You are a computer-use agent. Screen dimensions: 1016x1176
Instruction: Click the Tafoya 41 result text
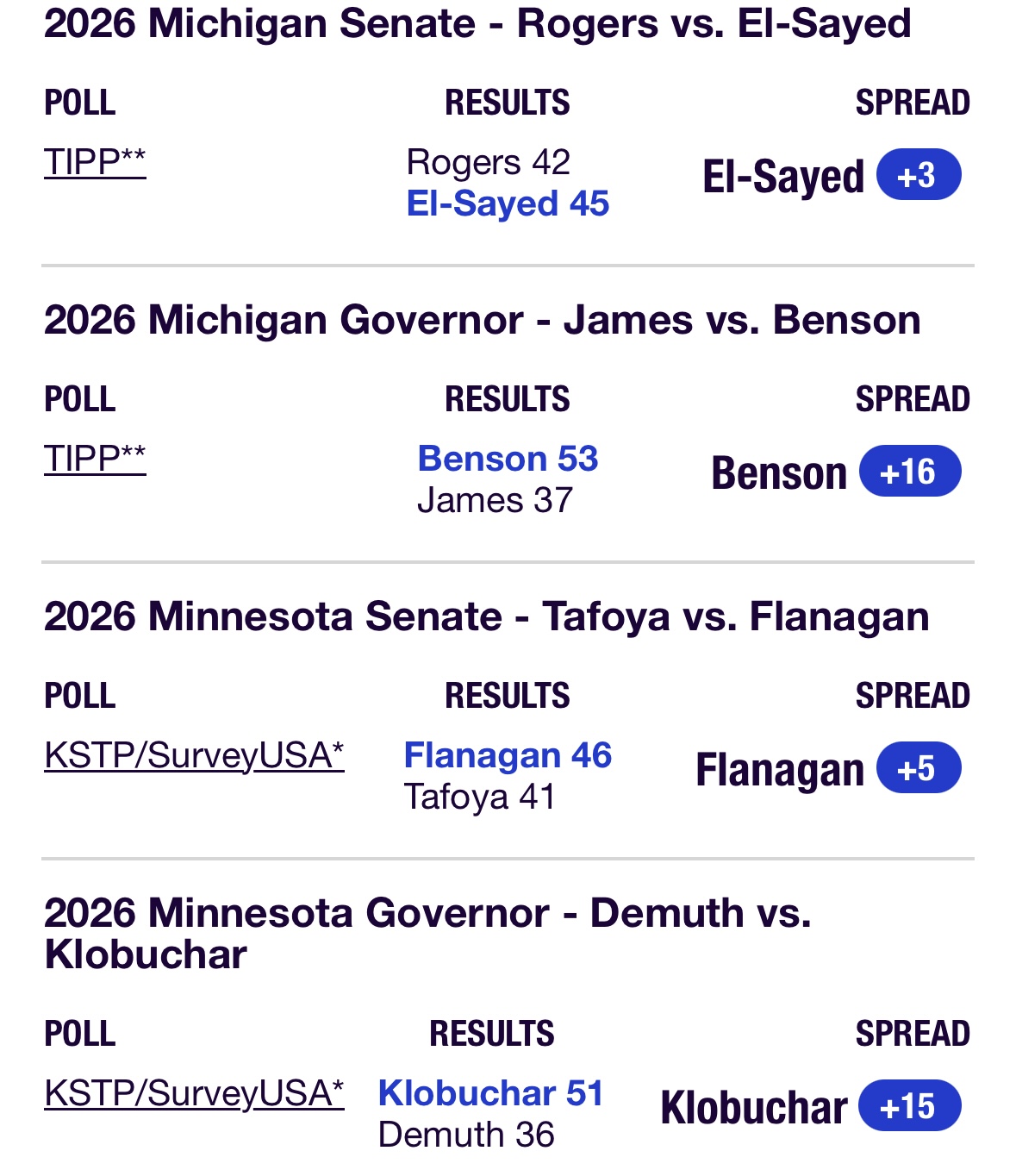(x=480, y=797)
